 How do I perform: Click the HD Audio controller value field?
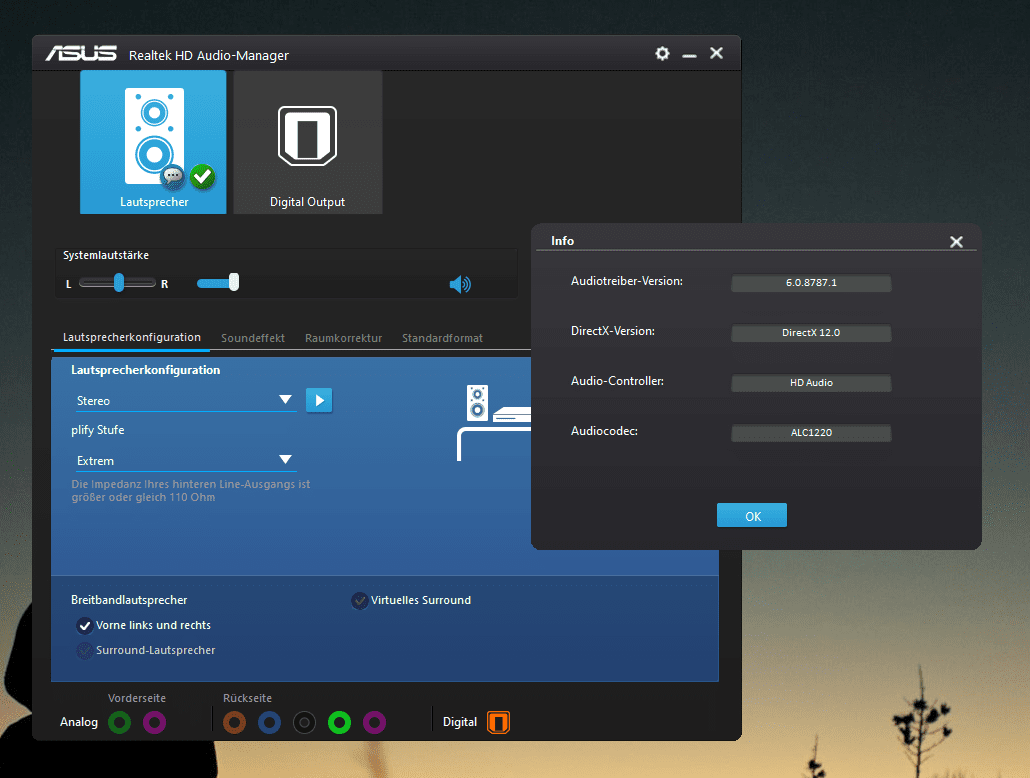click(x=811, y=382)
